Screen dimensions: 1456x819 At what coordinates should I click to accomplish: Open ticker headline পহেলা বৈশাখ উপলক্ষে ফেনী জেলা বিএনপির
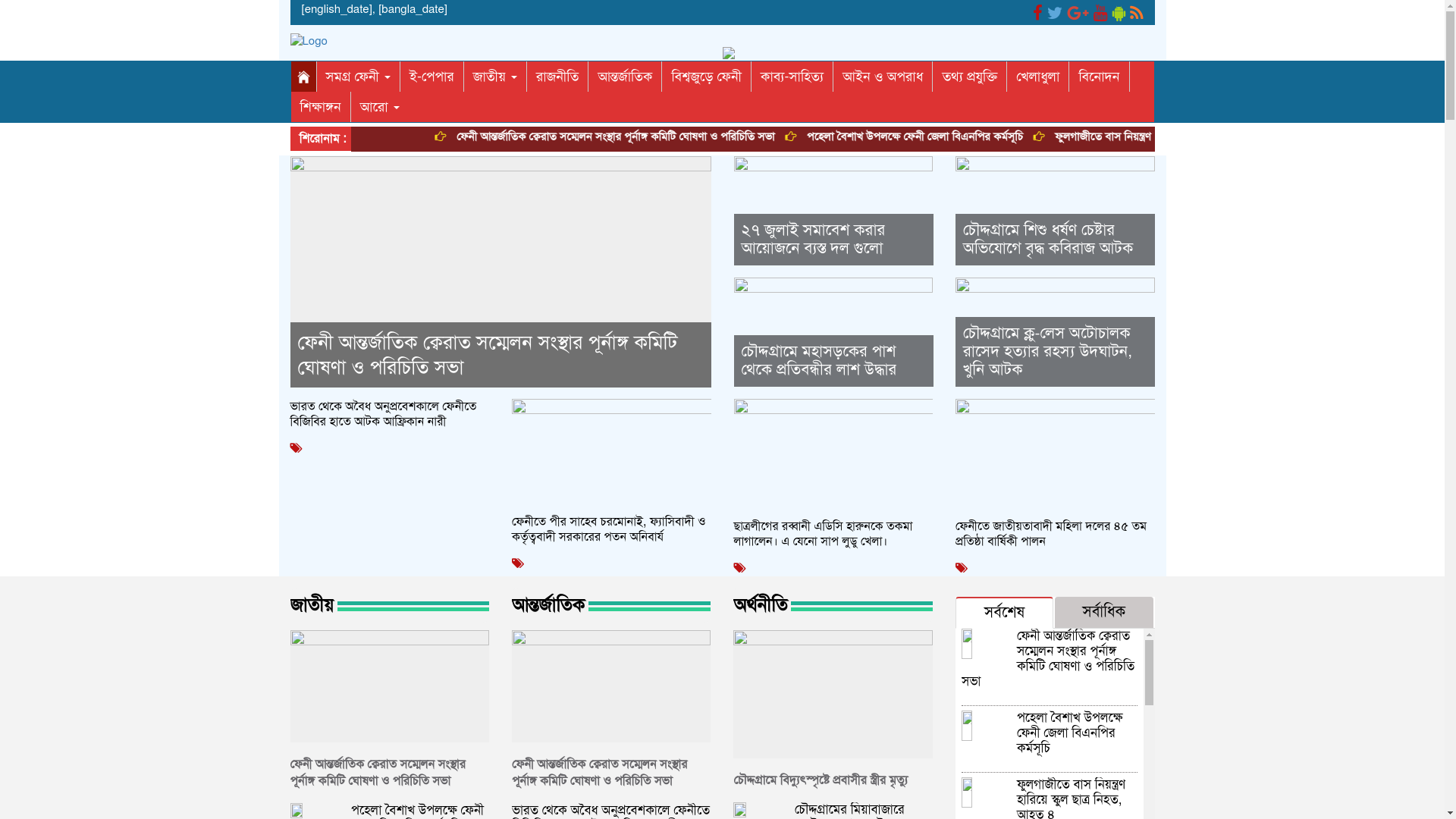[x=914, y=137]
